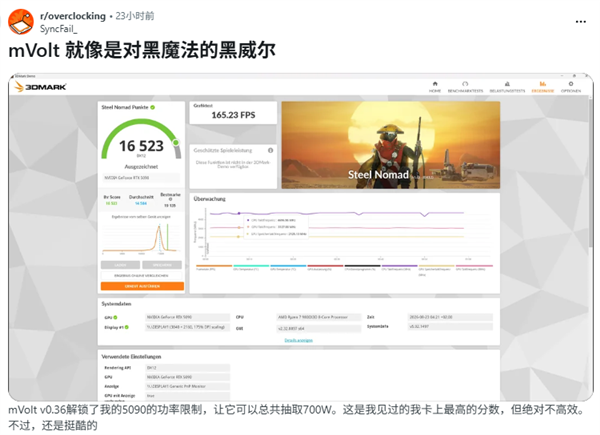The image size is (600, 435).
Task: Open the r/overclocking subreddit link
Action: tap(73, 16)
